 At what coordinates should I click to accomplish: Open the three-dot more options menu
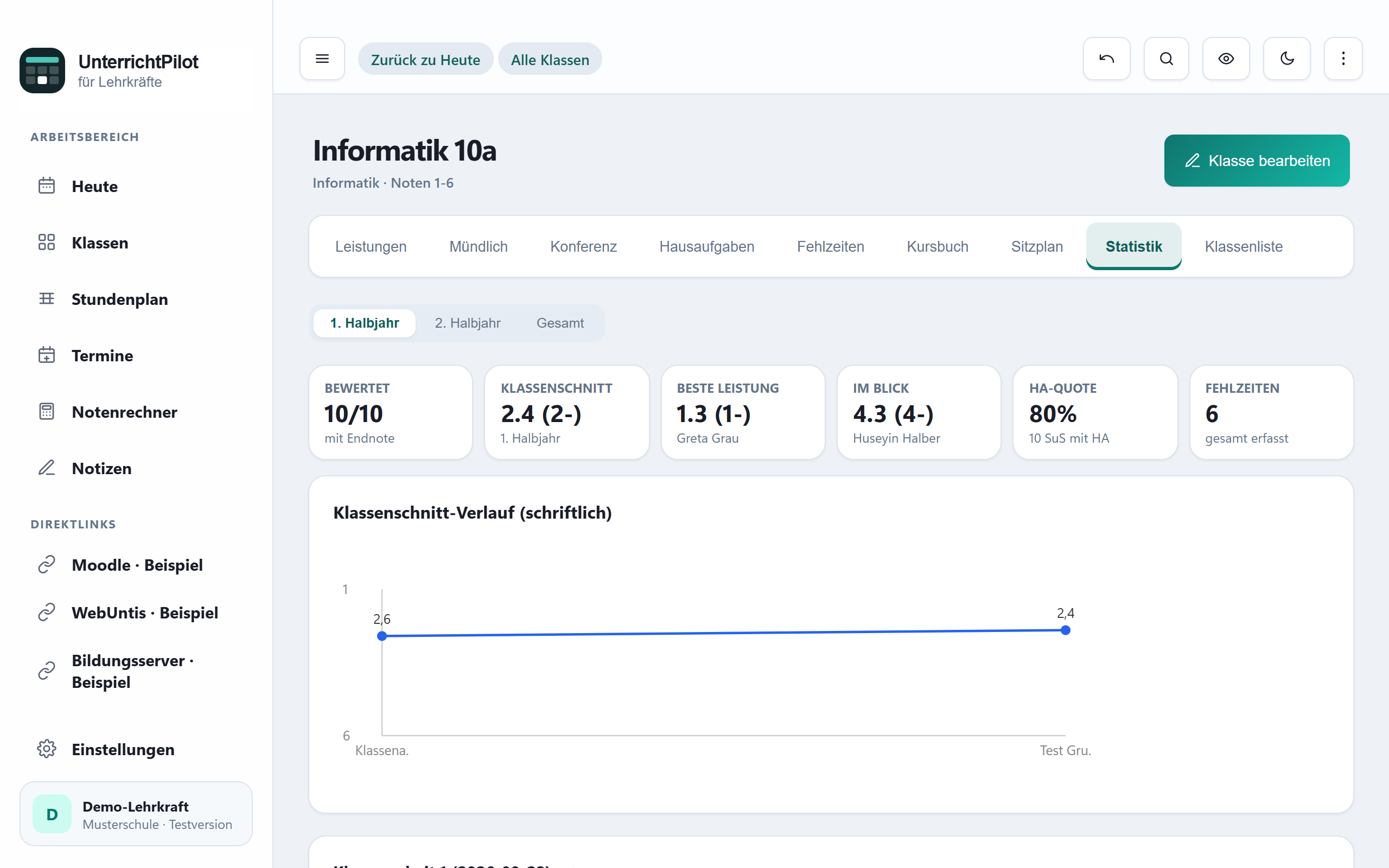click(x=1343, y=59)
